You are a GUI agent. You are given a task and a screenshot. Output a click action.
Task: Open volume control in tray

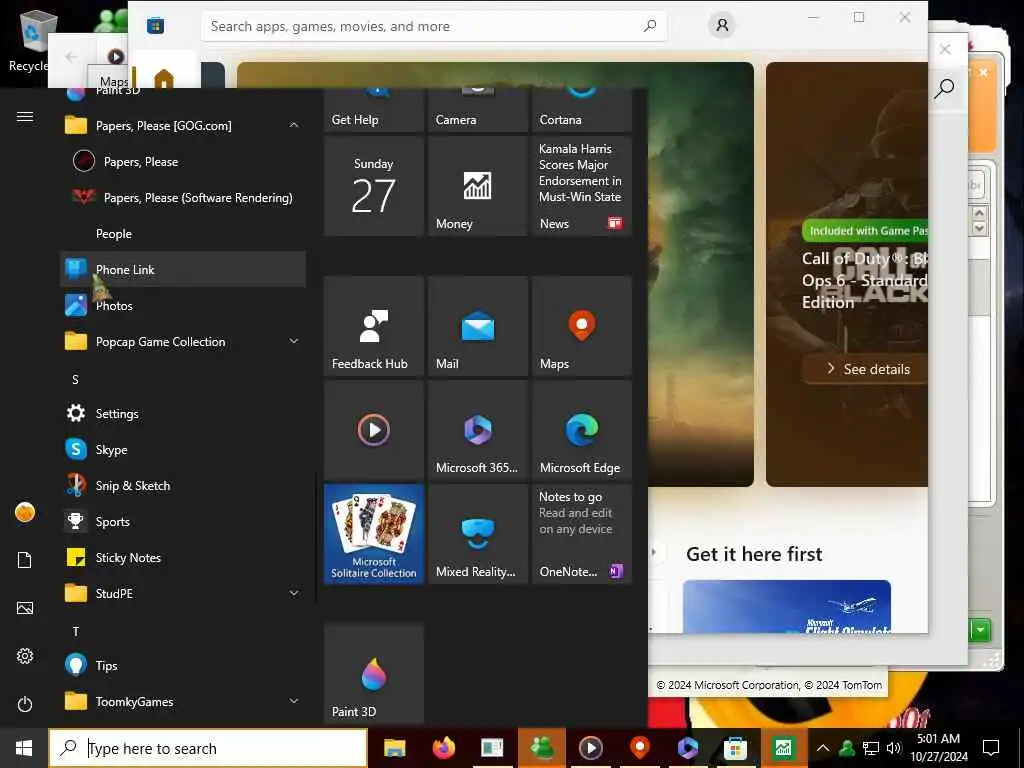[893, 748]
